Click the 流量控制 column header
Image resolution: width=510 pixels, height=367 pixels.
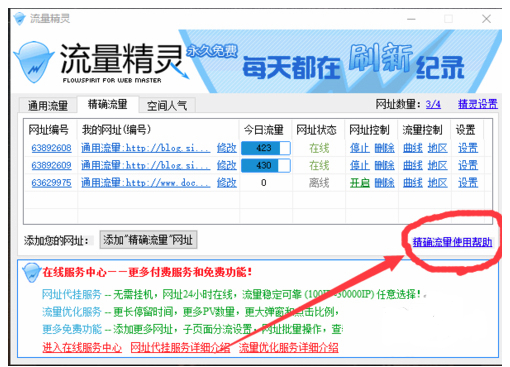pos(422,130)
